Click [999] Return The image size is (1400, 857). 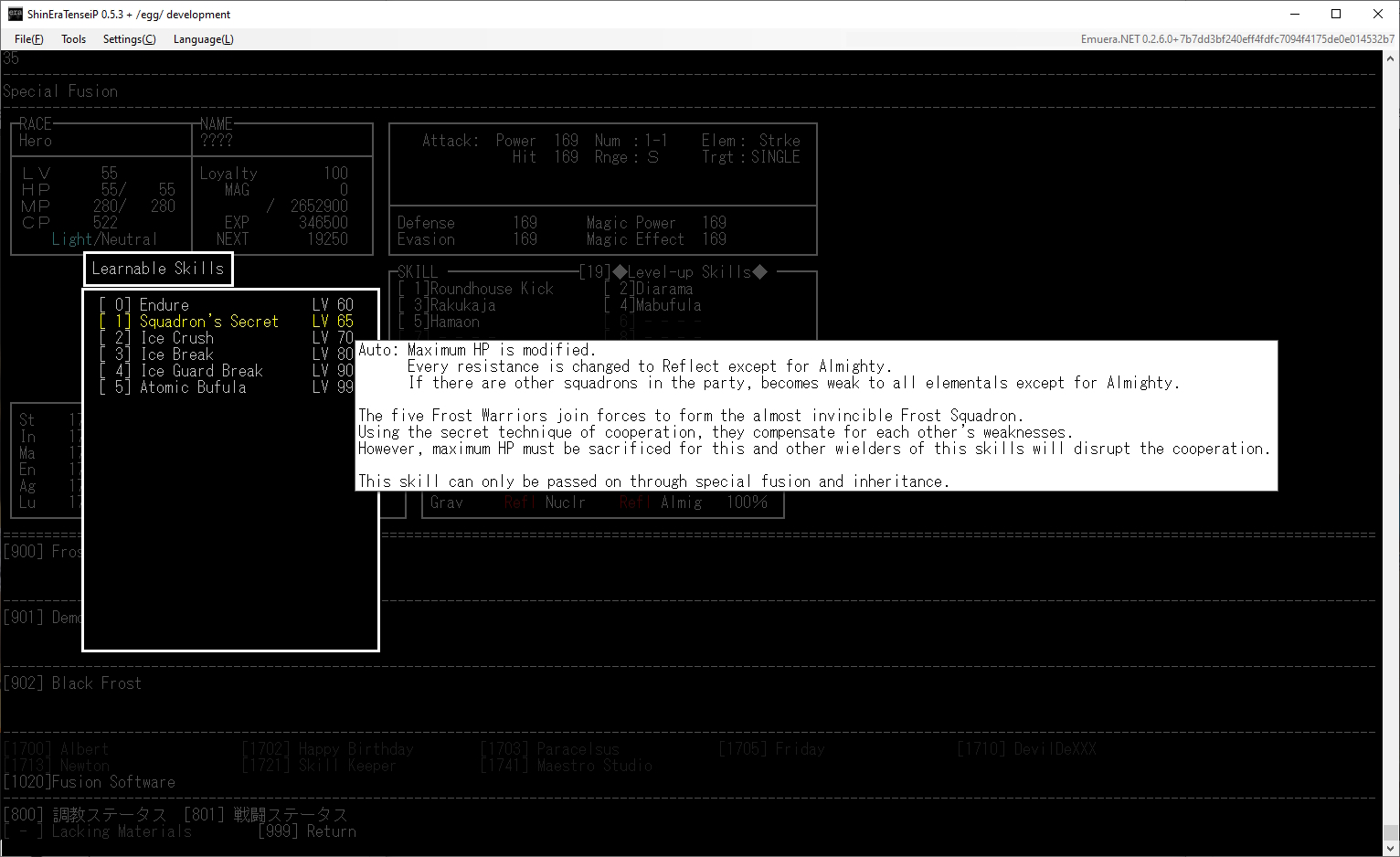(x=307, y=831)
